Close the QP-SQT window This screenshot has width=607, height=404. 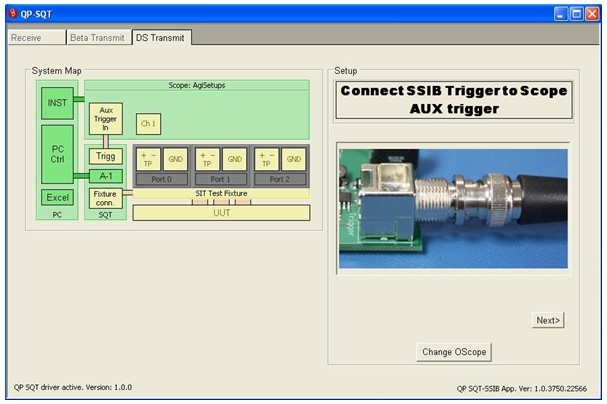click(592, 14)
